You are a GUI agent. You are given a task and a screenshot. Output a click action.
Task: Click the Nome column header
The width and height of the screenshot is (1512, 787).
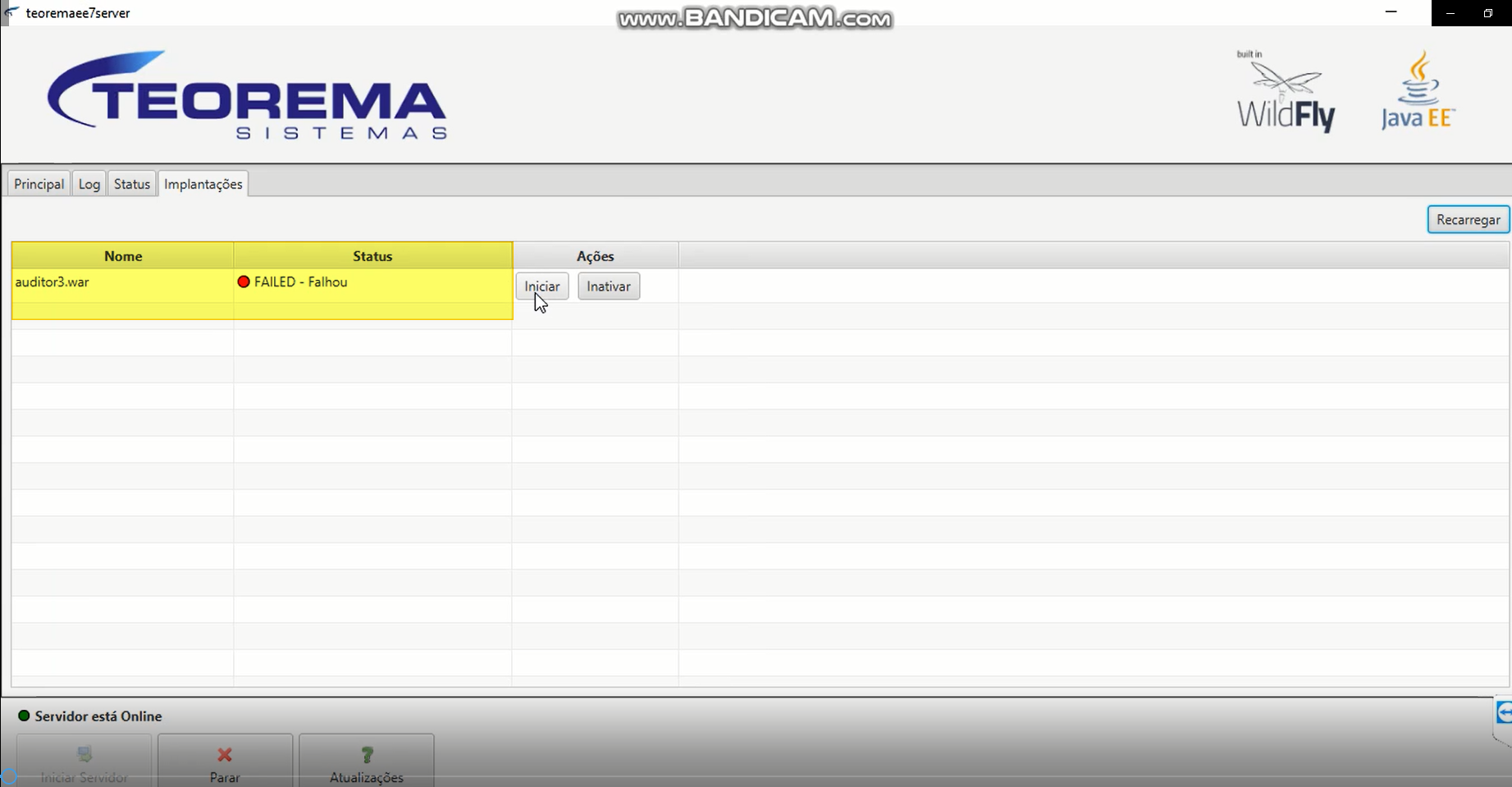coord(123,256)
